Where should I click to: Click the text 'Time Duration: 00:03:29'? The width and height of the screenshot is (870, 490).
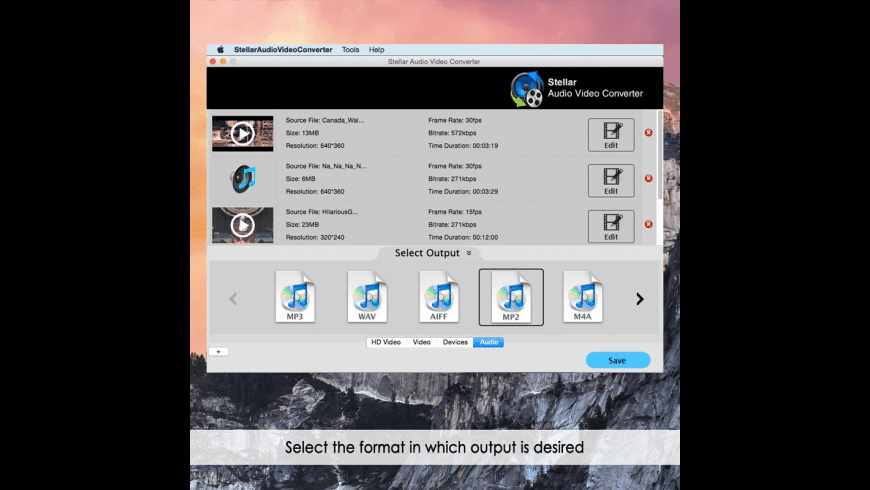click(x=463, y=191)
